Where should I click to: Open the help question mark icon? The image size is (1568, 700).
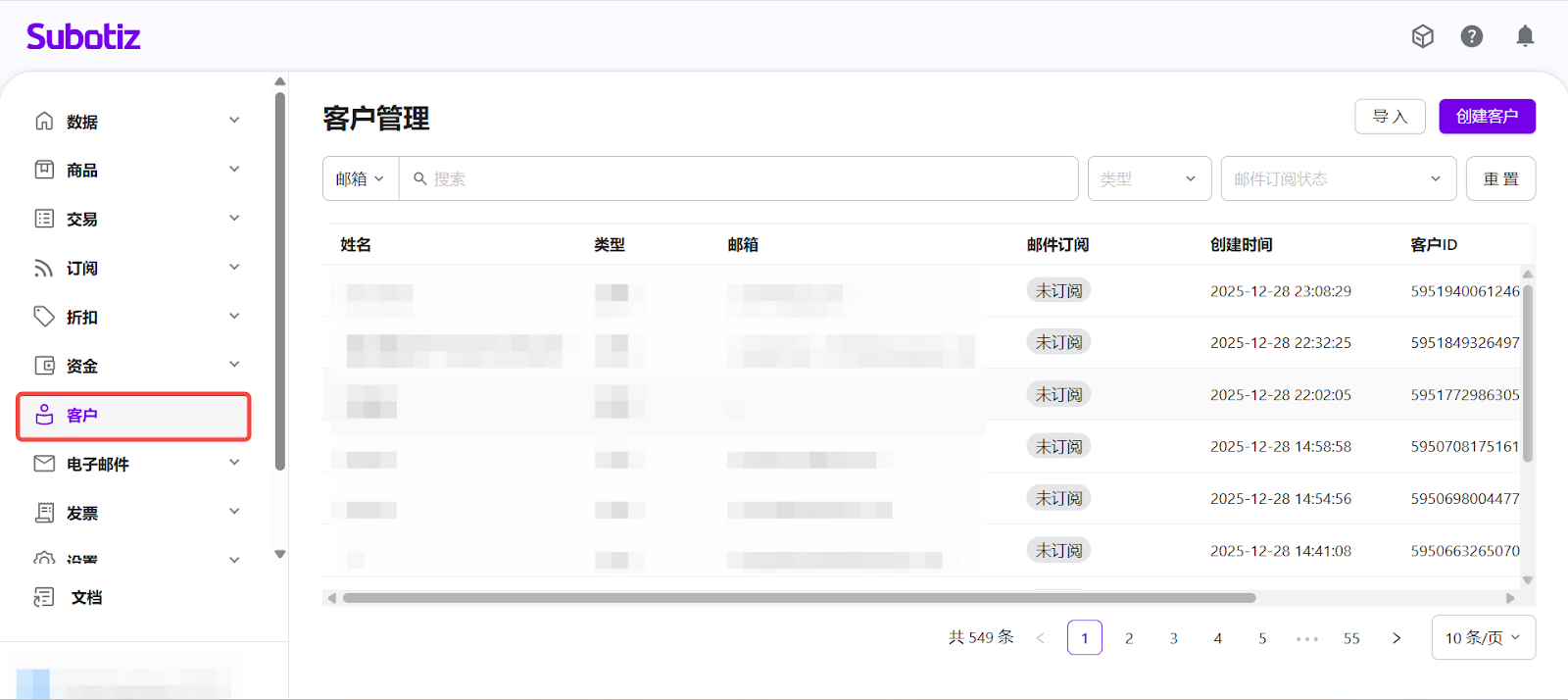(x=1471, y=36)
